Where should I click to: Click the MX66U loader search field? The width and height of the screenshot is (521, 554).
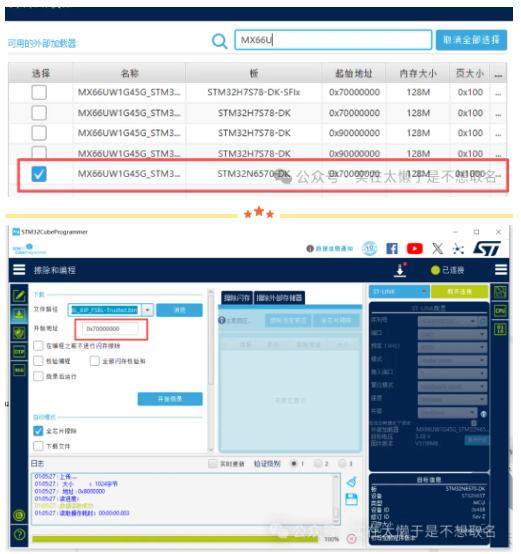[x=333, y=40]
